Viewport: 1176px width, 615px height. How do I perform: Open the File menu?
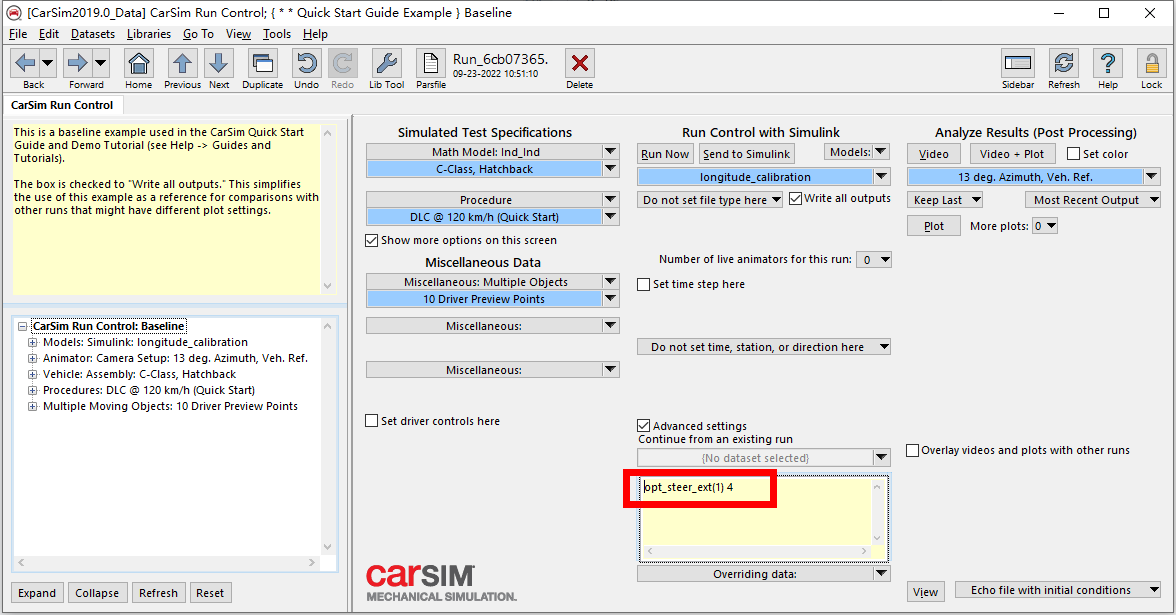pyautogui.click(x=18, y=34)
